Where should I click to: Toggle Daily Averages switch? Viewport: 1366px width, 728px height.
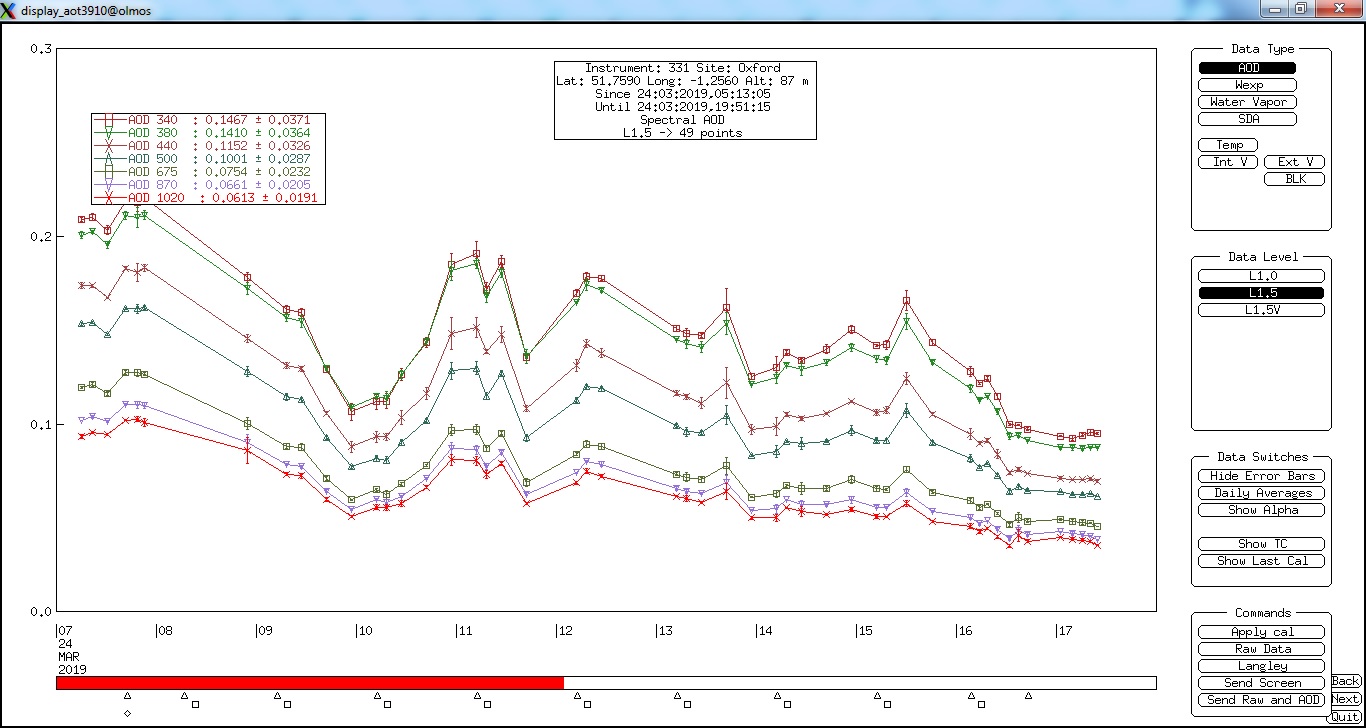click(x=1262, y=493)
